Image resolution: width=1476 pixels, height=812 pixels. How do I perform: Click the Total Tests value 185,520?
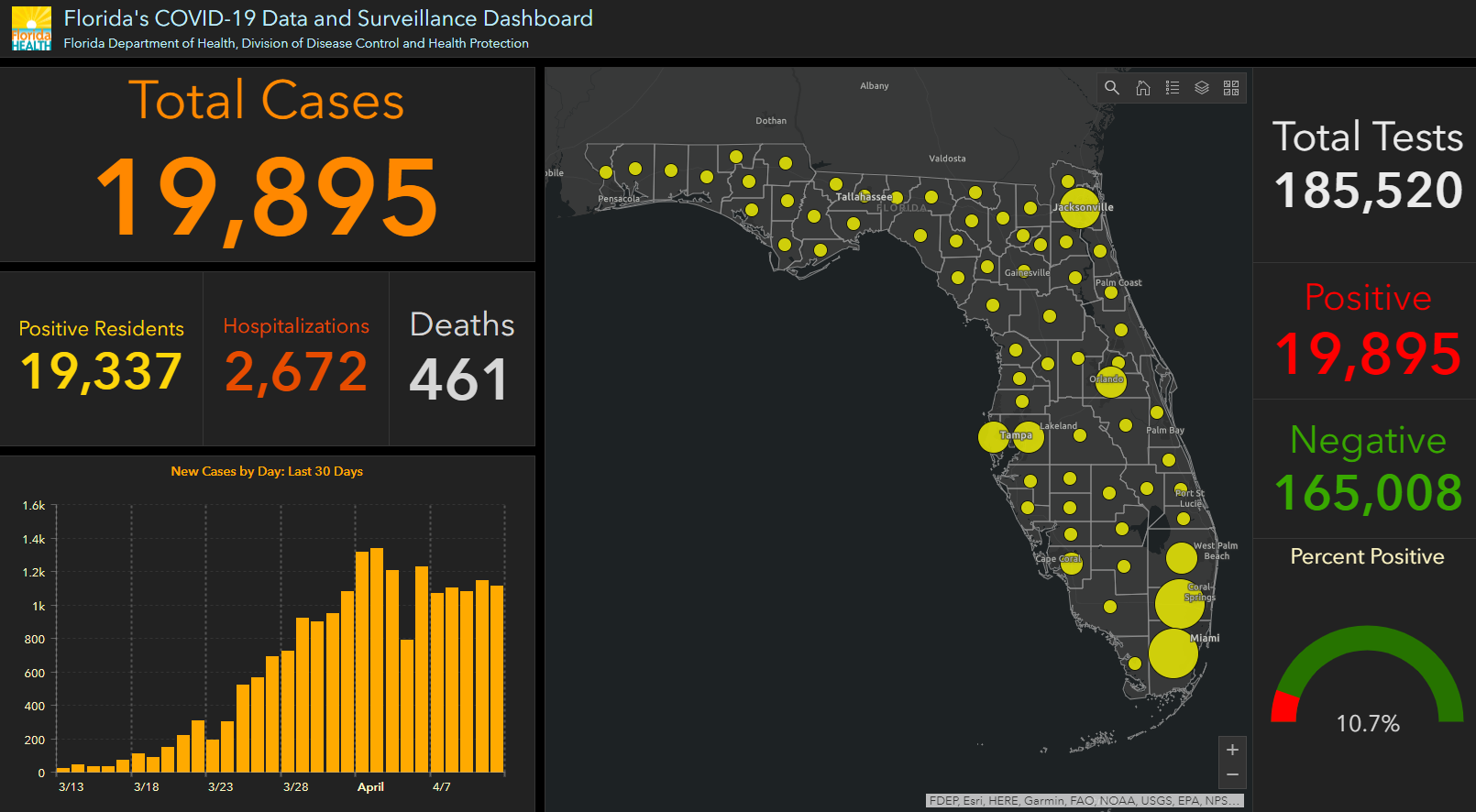[x=1368, y=191]
